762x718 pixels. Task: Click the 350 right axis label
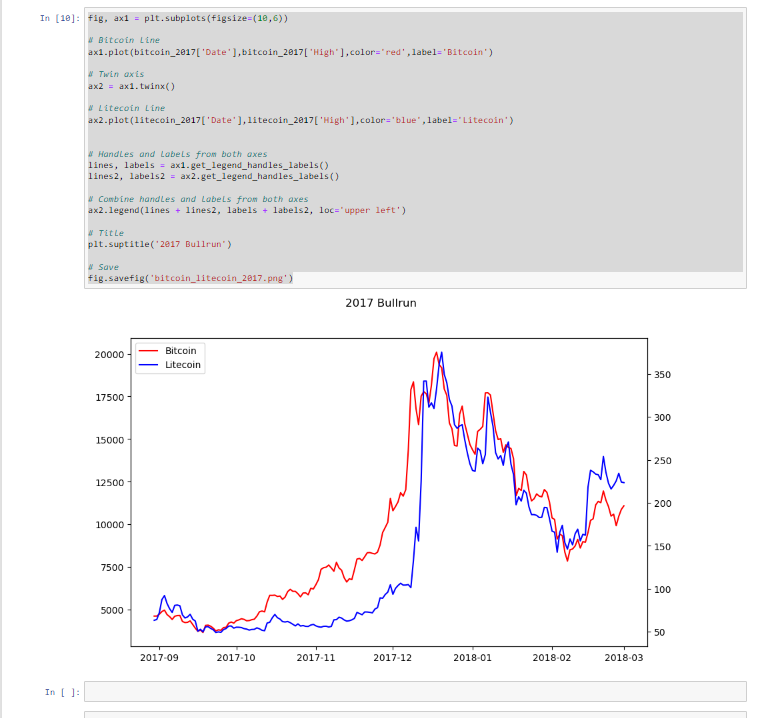click(662, 375)
